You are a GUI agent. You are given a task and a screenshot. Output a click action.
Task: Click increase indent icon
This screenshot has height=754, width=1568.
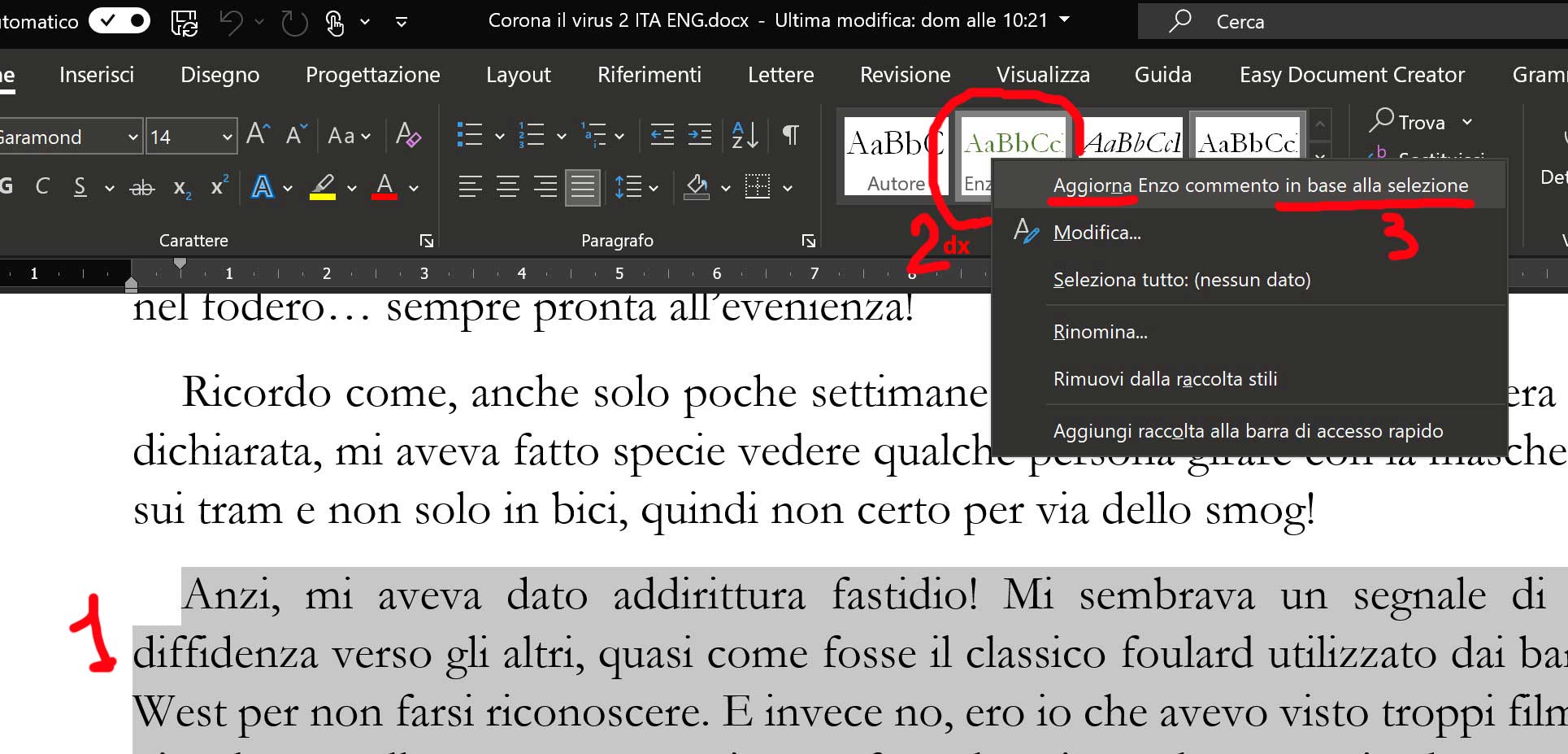pyautogui.click(x=699, y=135)
